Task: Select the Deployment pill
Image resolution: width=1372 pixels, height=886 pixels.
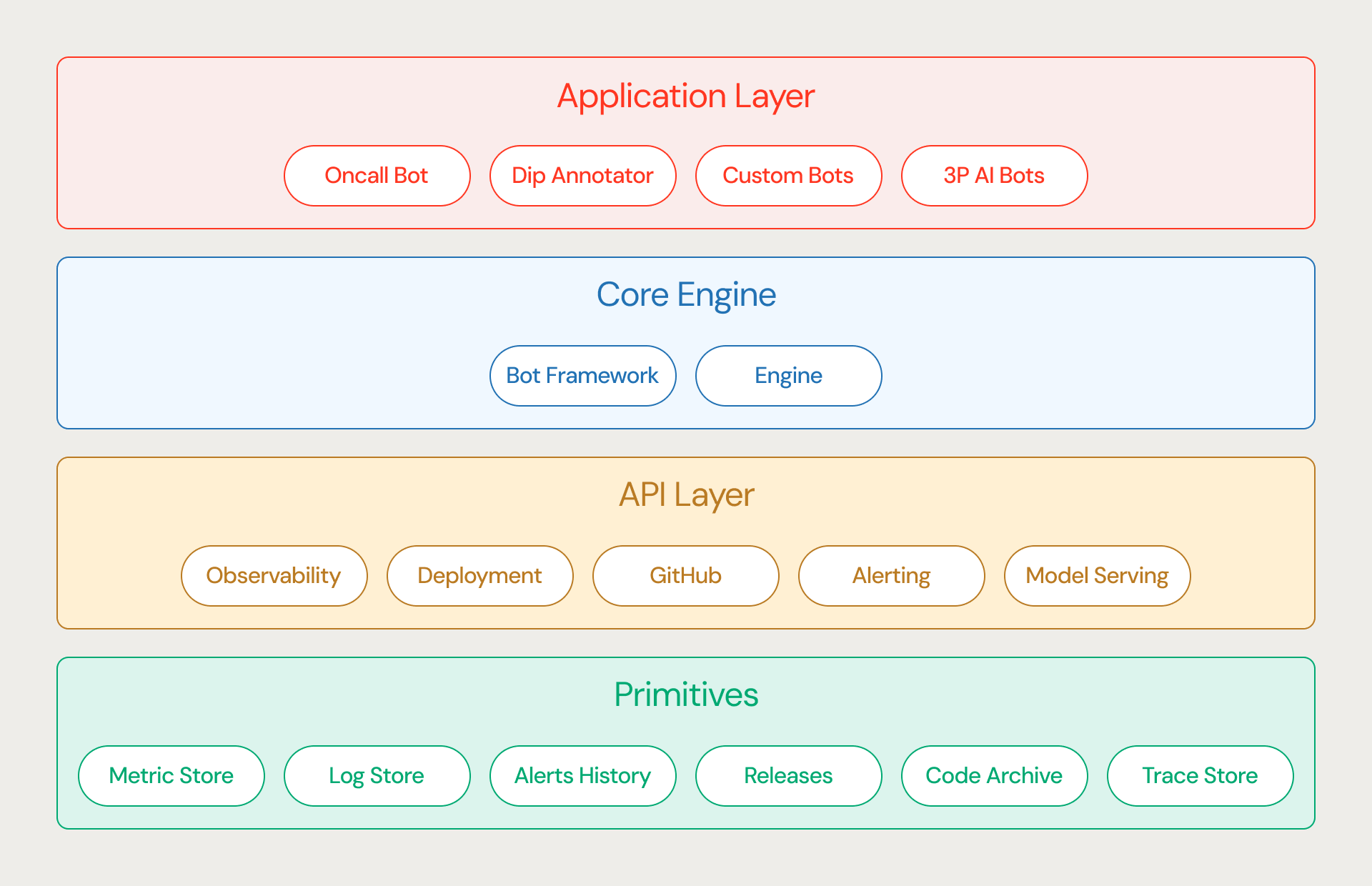Action: tap(479, 576)
